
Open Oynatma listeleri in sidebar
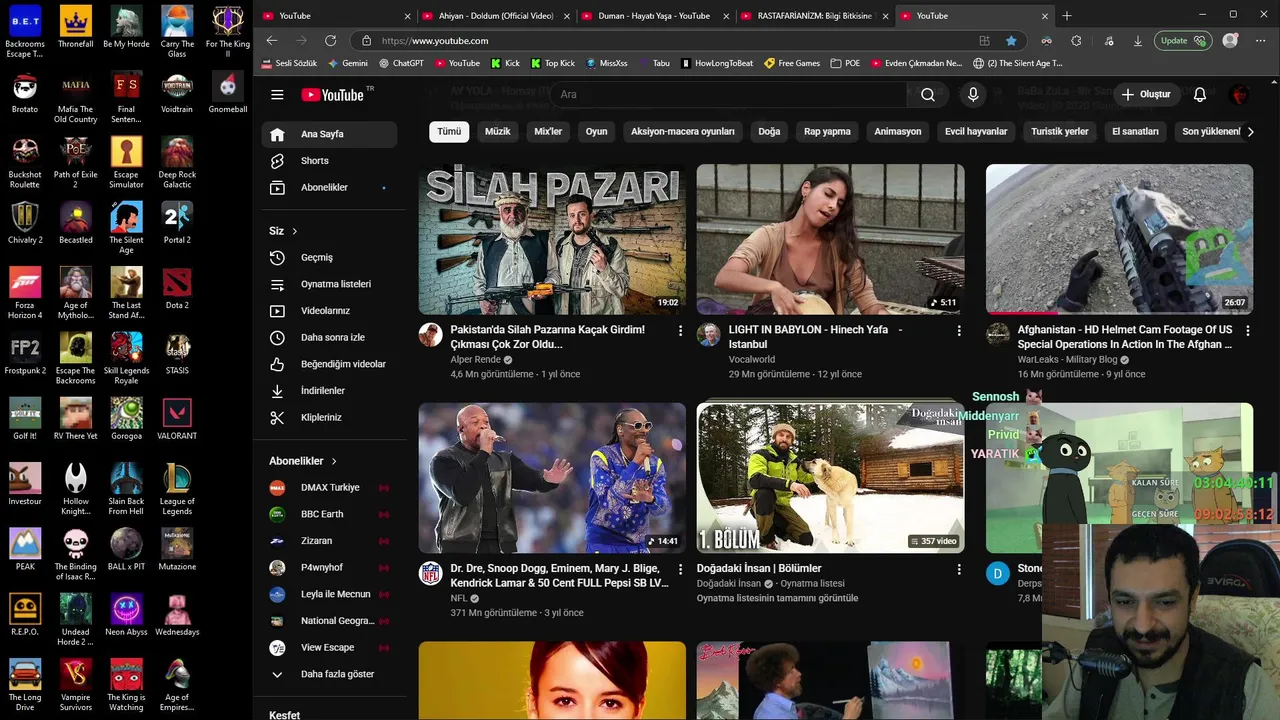click(328, 284)
